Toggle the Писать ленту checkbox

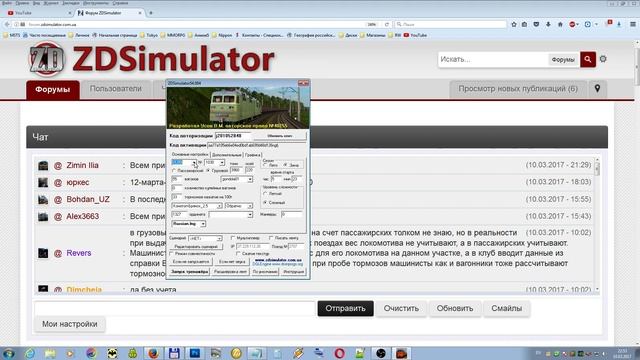(271, 238)
